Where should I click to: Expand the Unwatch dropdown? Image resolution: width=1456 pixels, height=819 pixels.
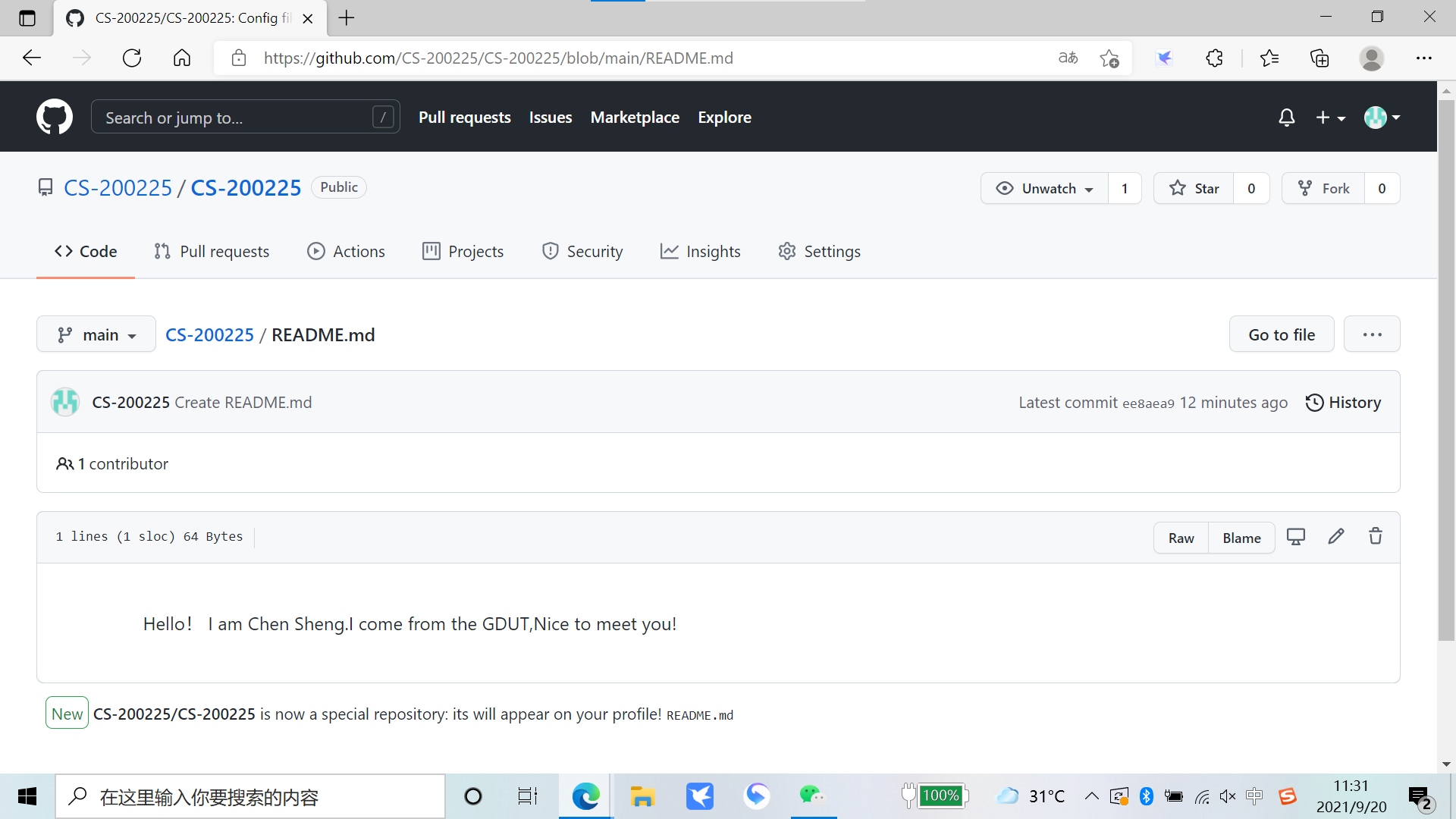point(1045,188)
